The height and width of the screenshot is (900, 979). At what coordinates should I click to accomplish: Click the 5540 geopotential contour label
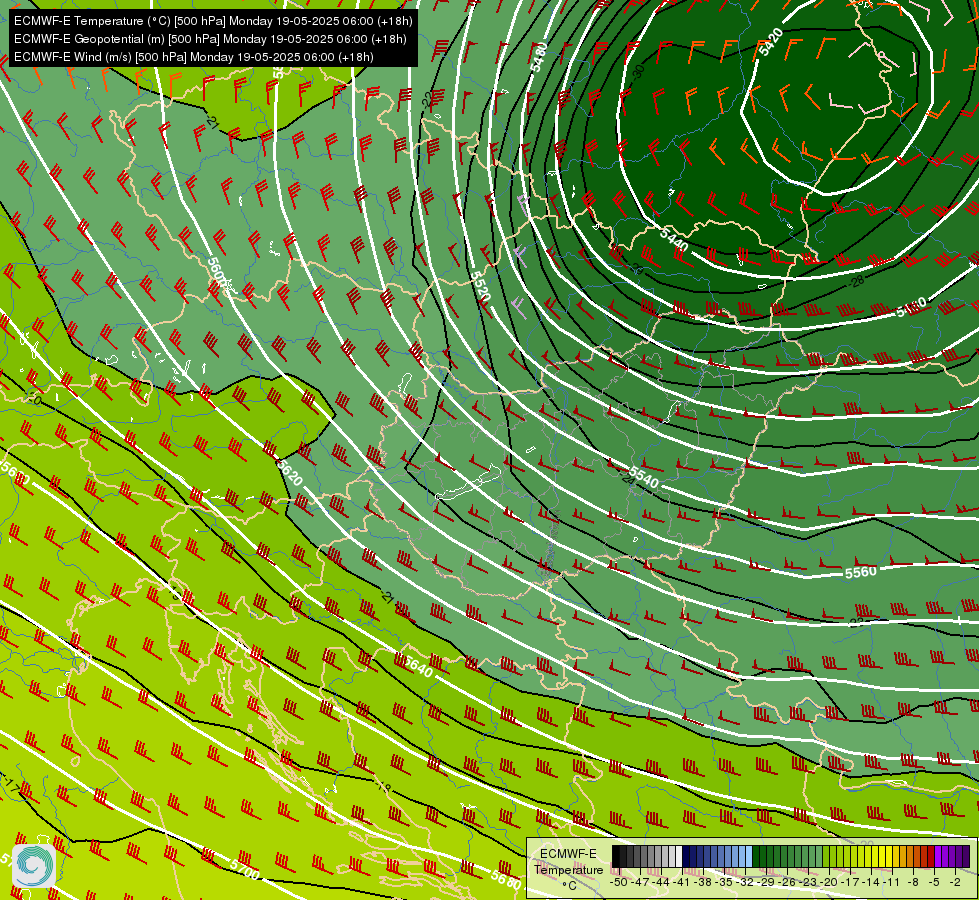[644, 478]
